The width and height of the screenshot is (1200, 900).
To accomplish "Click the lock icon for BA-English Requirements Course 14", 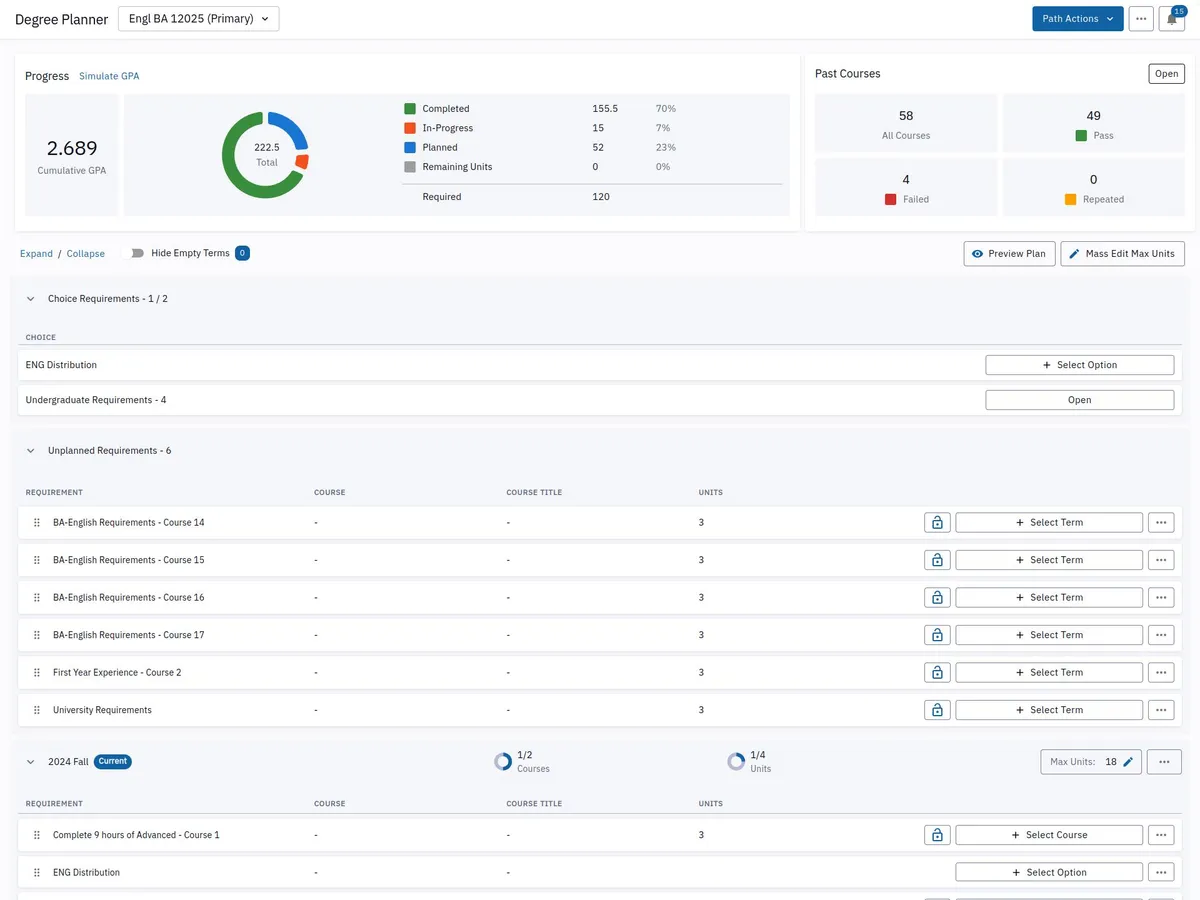I will click(x=937, y=522).
